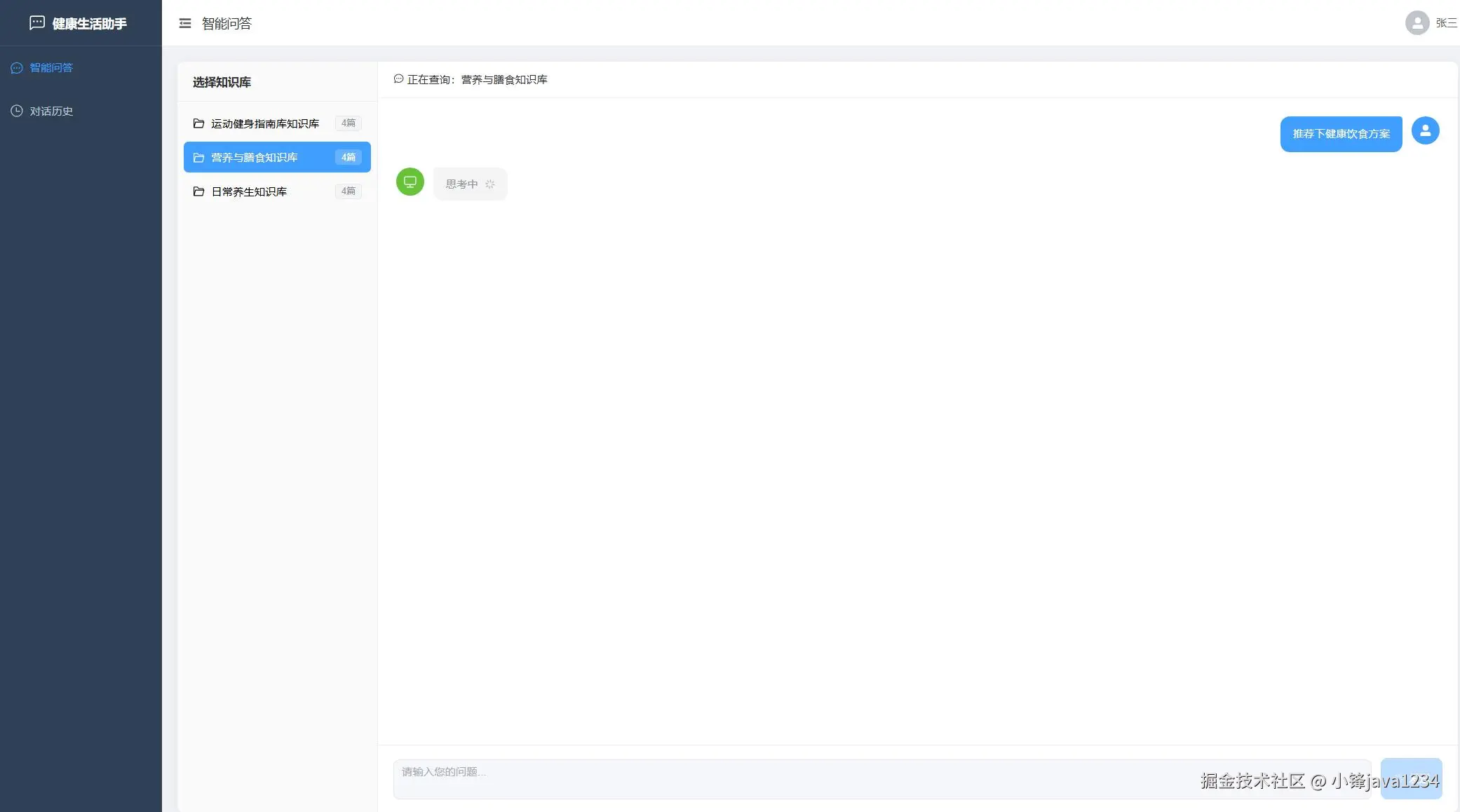Select 运动健身指南库知识库 knowledge base
Screen dimensions: 1460x812
click(x=265, y=123)
